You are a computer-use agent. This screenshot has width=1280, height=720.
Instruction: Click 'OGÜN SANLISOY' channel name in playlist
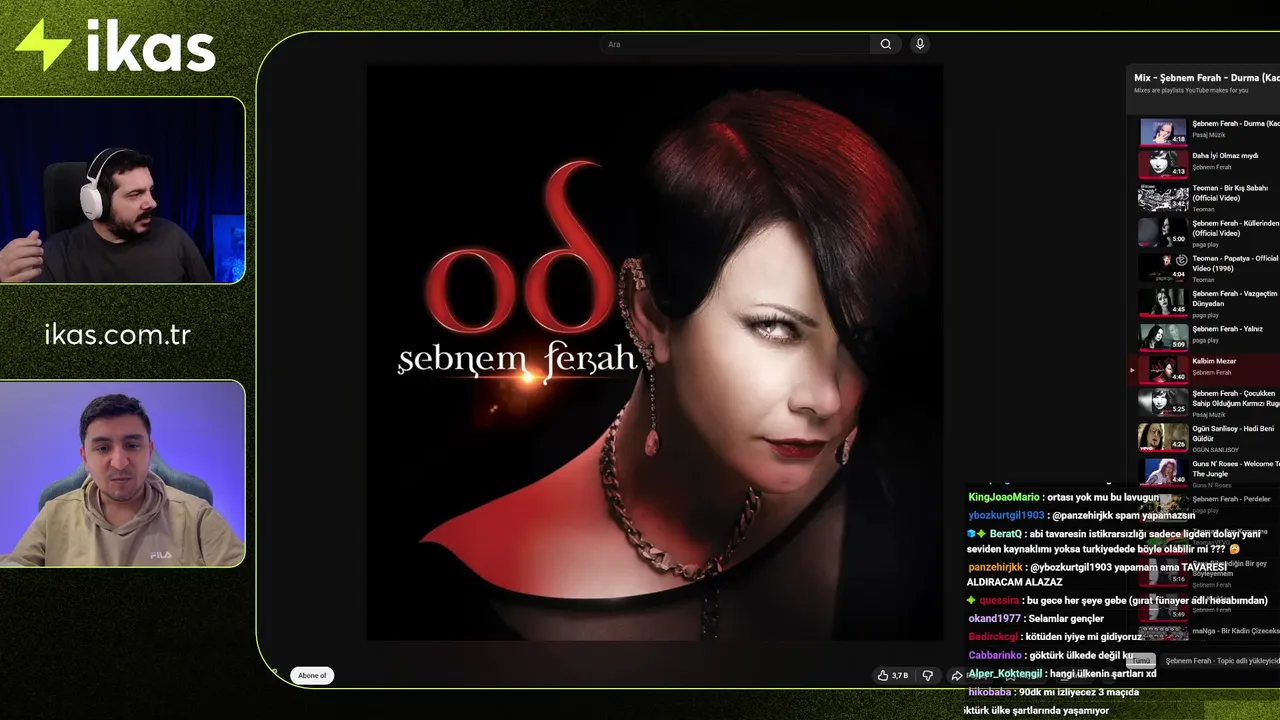click(1215, 450)
